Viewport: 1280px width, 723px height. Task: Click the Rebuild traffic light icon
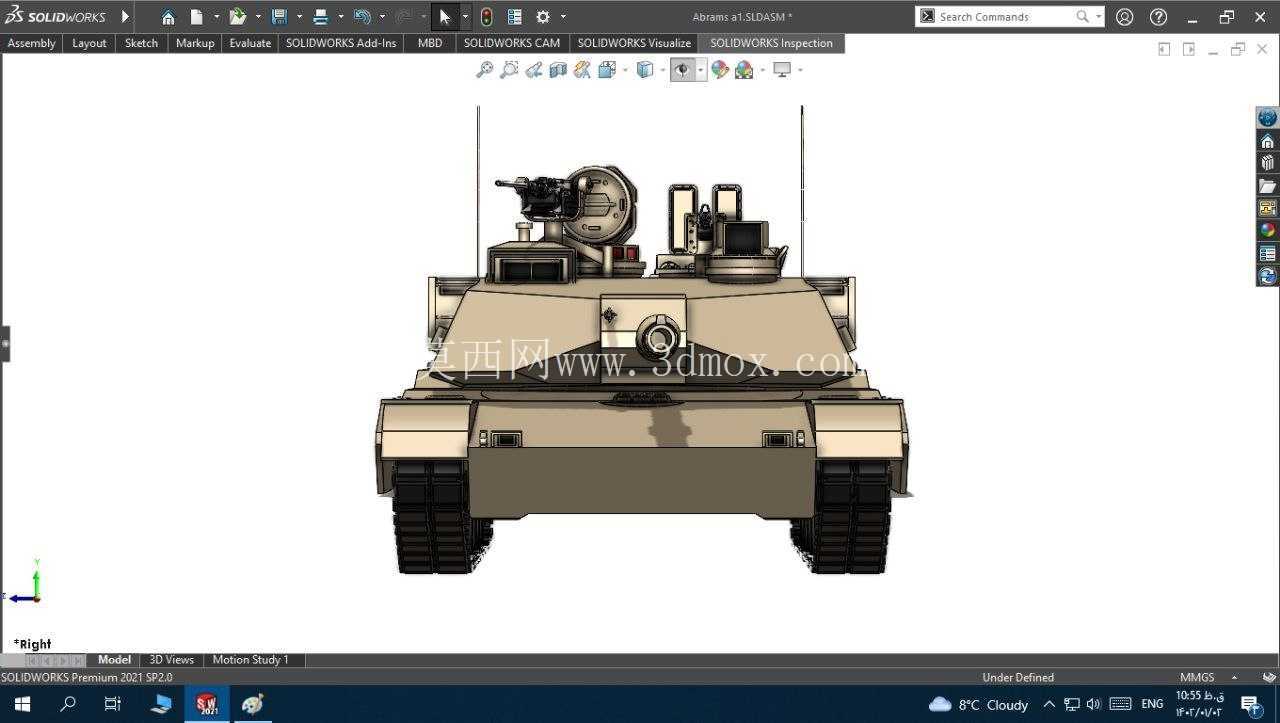tap(486, 17)
